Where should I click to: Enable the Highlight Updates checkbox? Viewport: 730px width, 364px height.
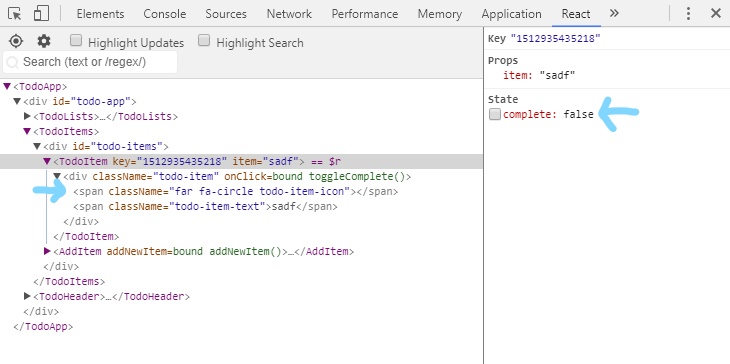coord(76,41)
